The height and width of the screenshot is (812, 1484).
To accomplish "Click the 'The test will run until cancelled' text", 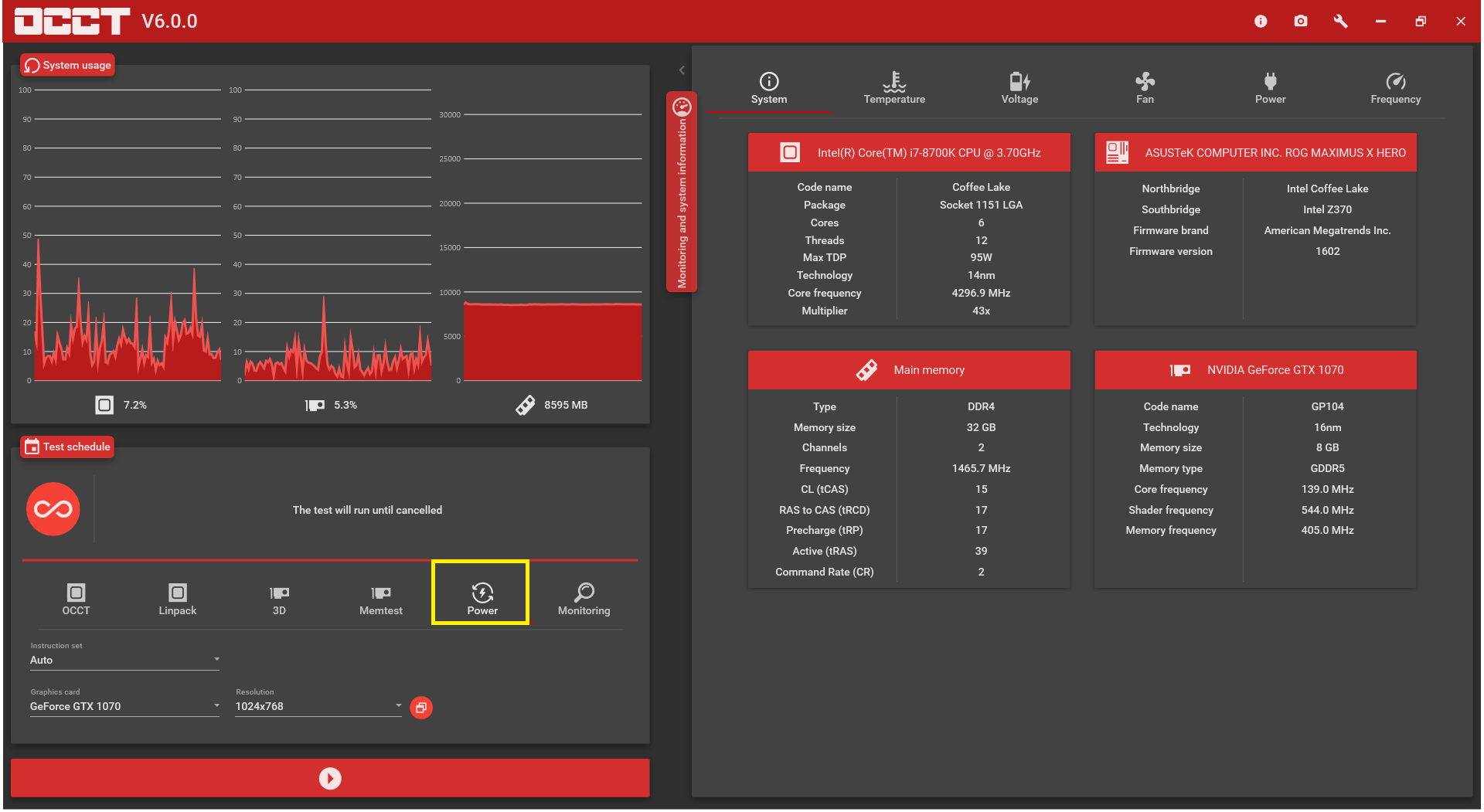I will pos(367,510).
